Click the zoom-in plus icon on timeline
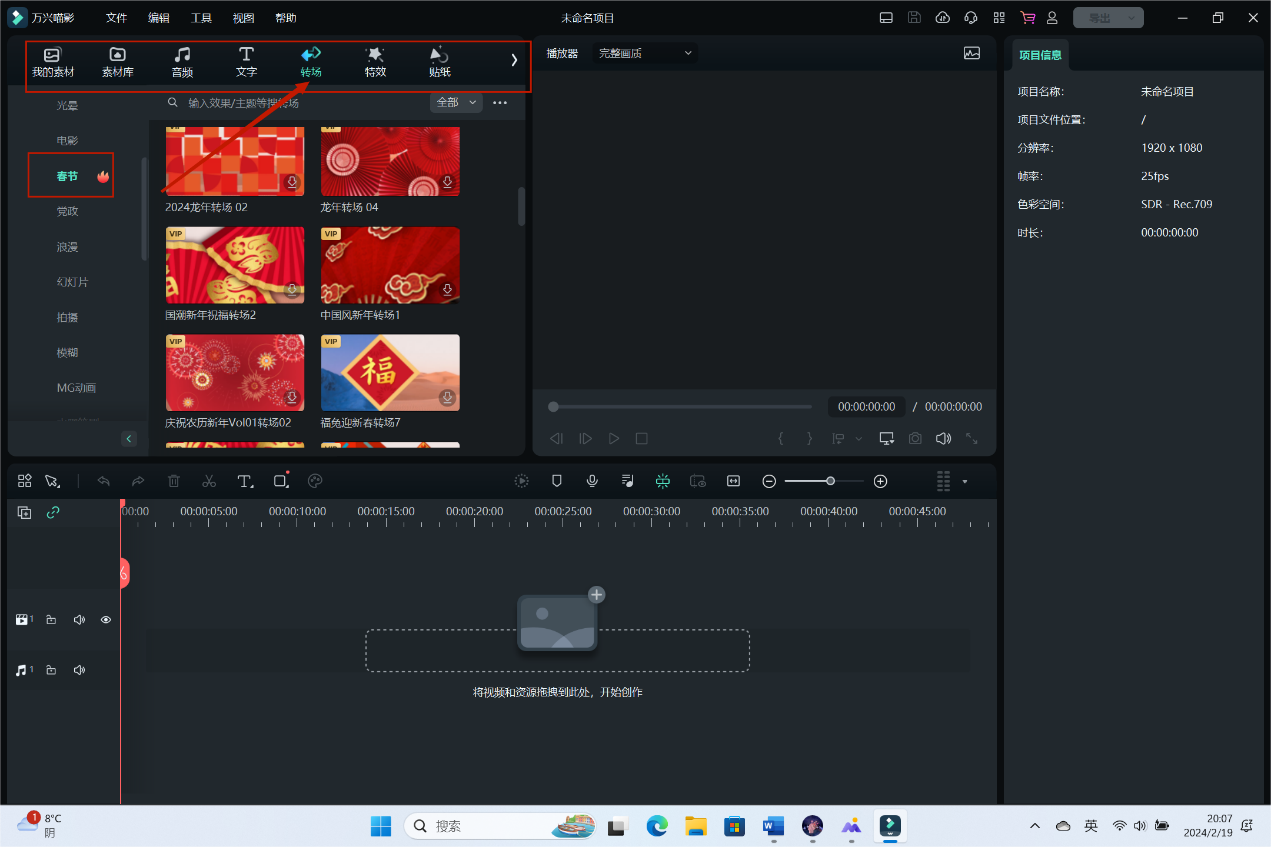This screenshot has height=847, width=1271. 880,481
